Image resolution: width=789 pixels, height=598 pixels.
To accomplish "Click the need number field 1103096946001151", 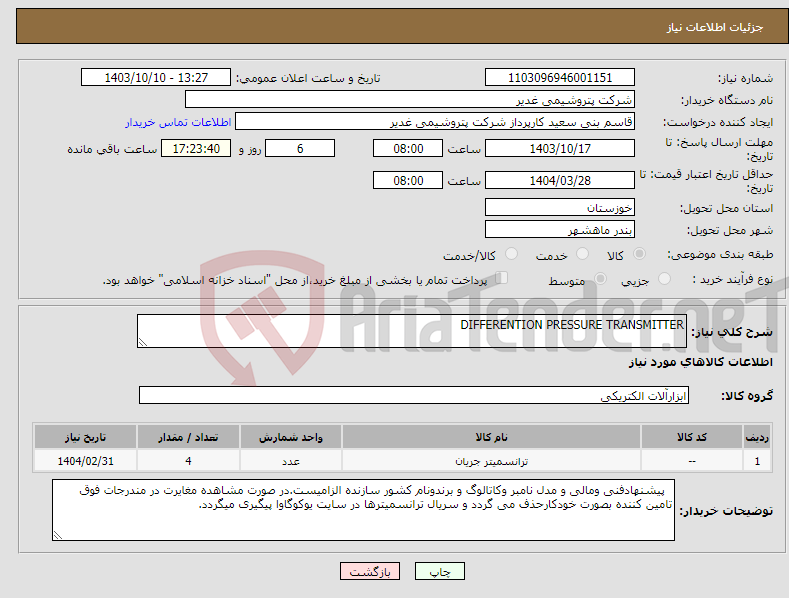I will pos(560,78).
